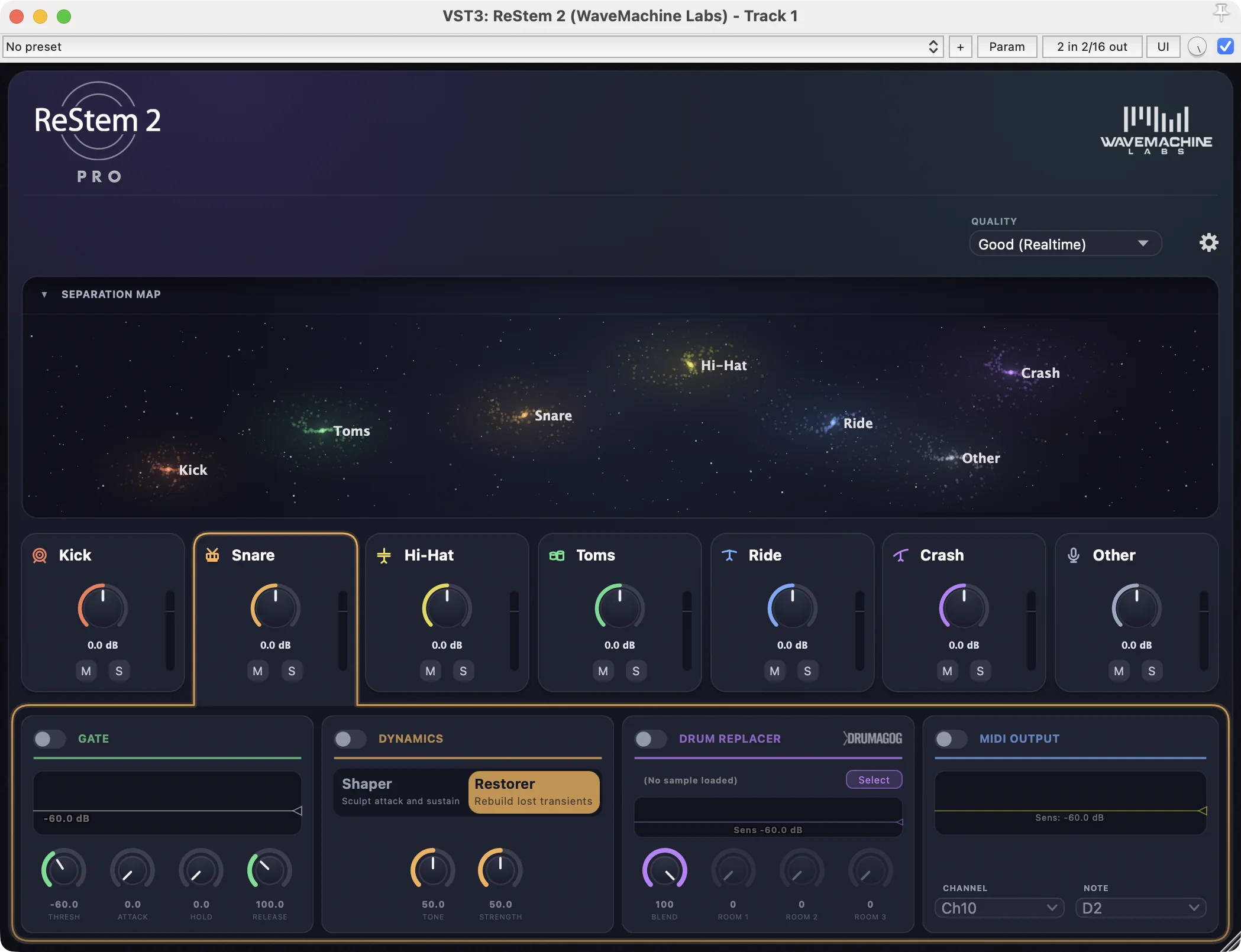This screenshot has width=1241, height=952.
Task: Switch Dynamics to Restorer mode
Action: 534,792
